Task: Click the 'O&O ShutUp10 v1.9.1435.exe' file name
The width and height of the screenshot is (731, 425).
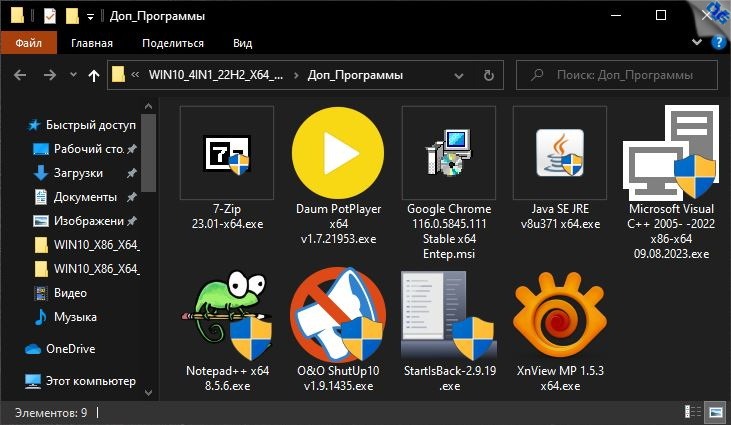Action: 338,378
